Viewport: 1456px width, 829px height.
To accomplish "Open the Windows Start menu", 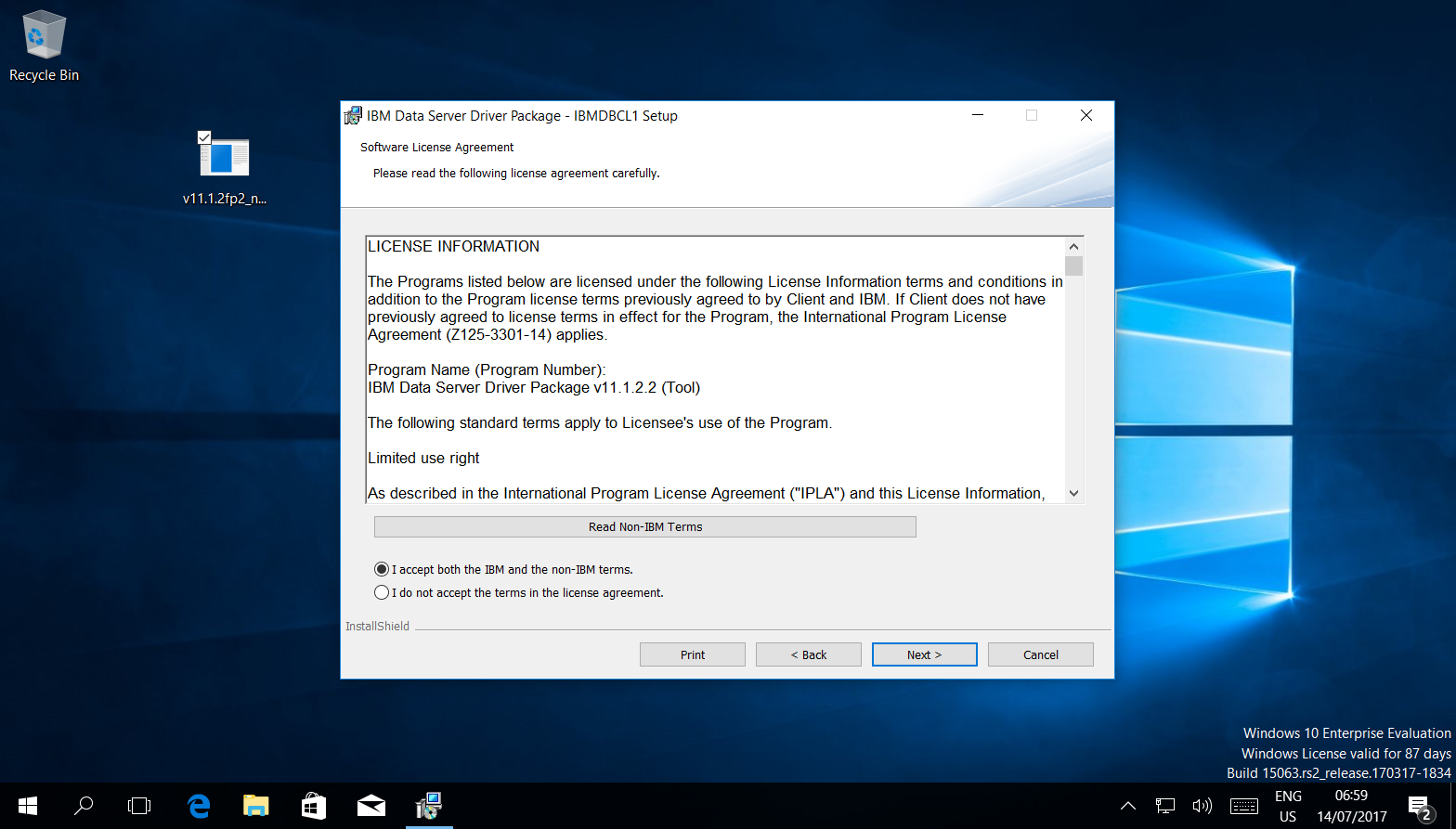I will tap(28, 806).
